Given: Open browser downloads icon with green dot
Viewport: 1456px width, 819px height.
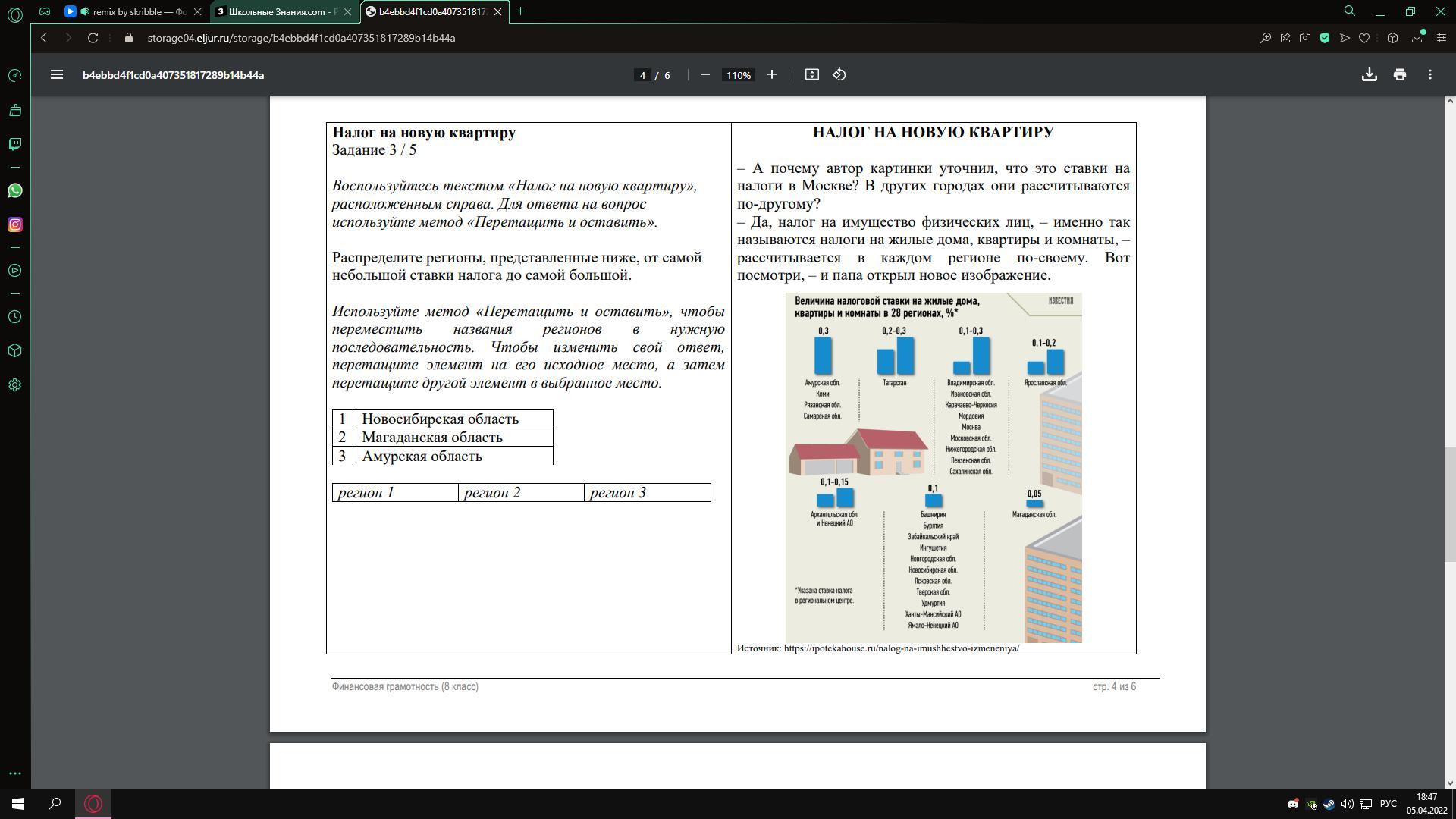Looking at the screenshot, I should click(1417, 37).
